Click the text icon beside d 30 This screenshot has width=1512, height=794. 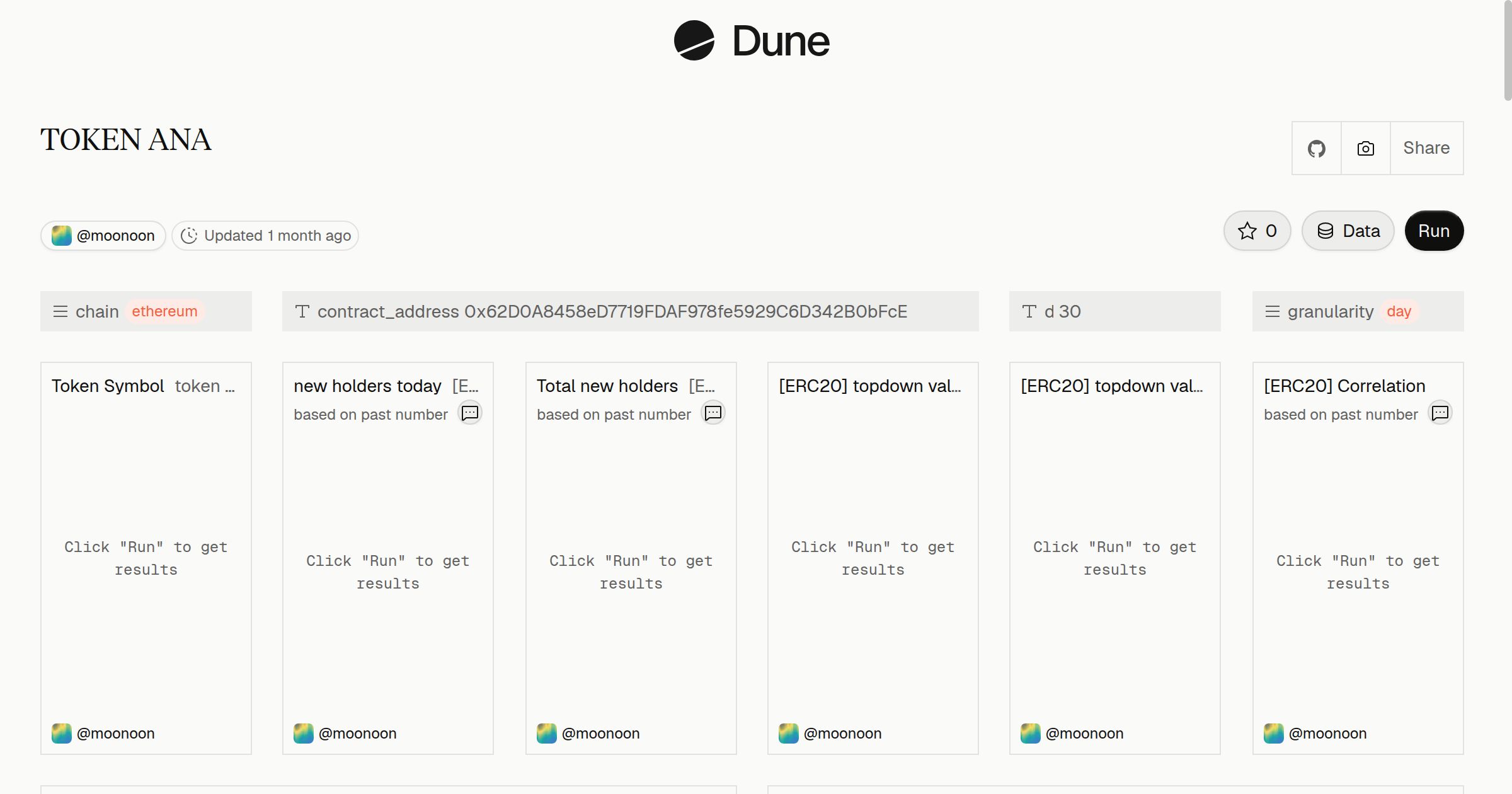coord(1029,311)
